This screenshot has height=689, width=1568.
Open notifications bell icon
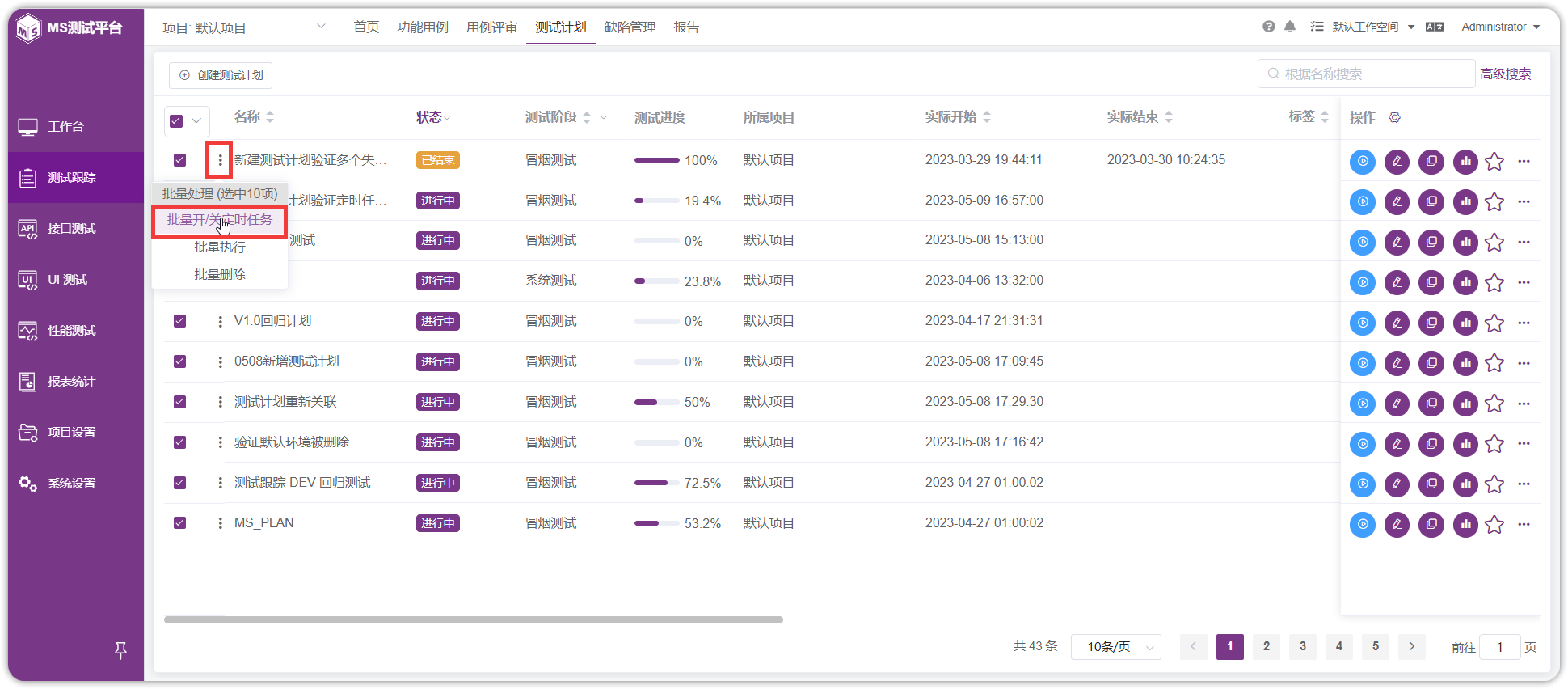1290,27
